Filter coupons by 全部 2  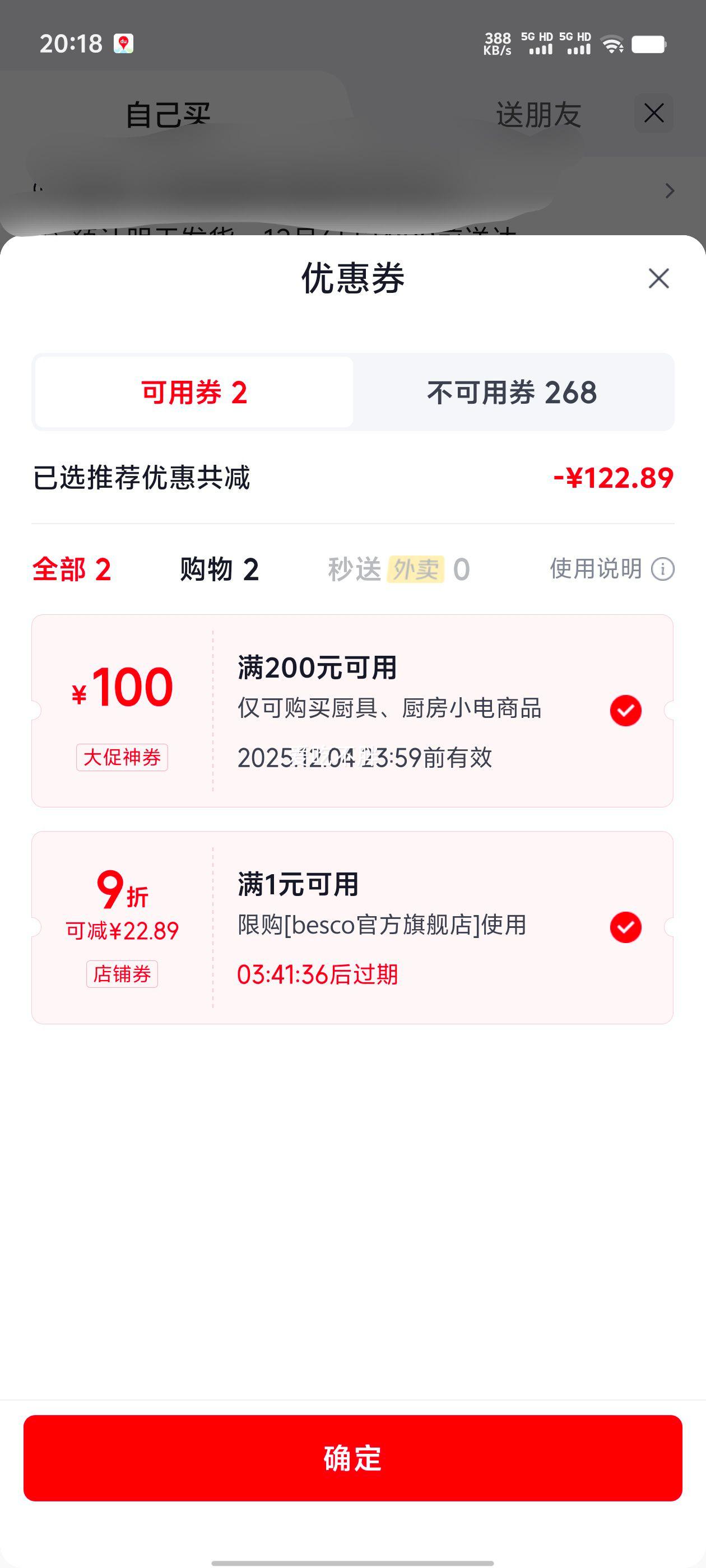[72, 570]
